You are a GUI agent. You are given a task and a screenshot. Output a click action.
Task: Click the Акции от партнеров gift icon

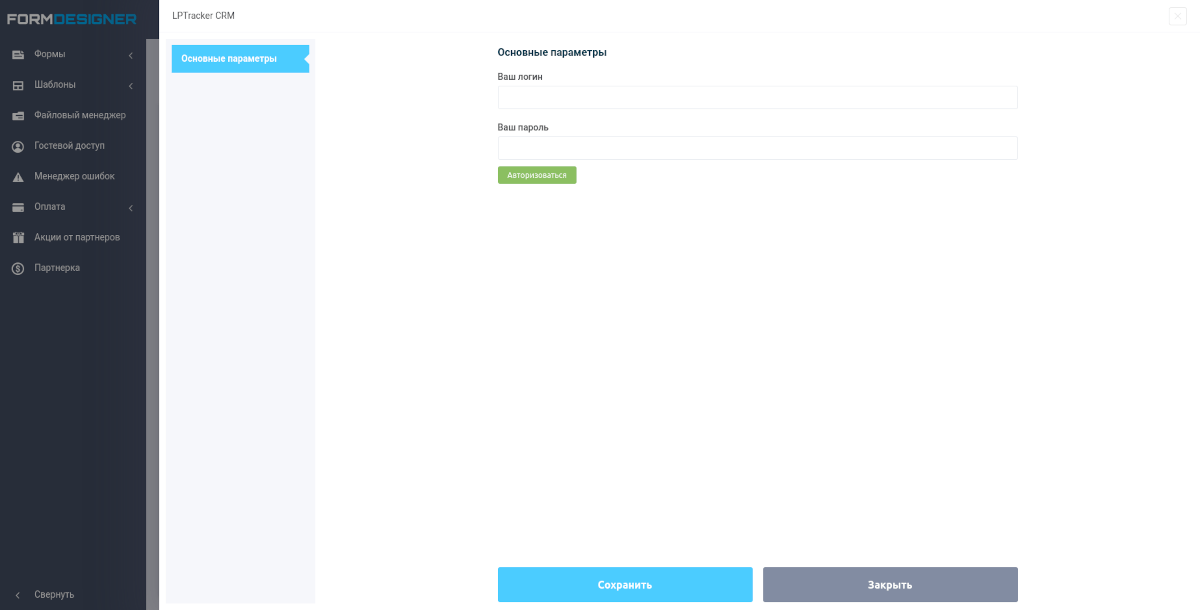coord(18,238)
